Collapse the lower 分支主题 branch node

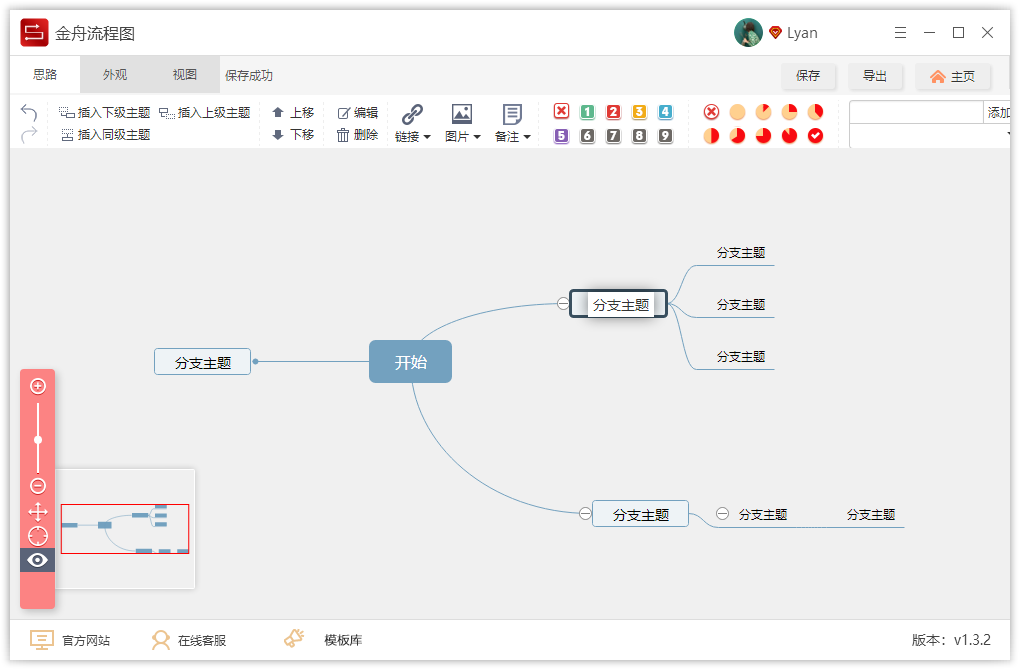point(584,513)
